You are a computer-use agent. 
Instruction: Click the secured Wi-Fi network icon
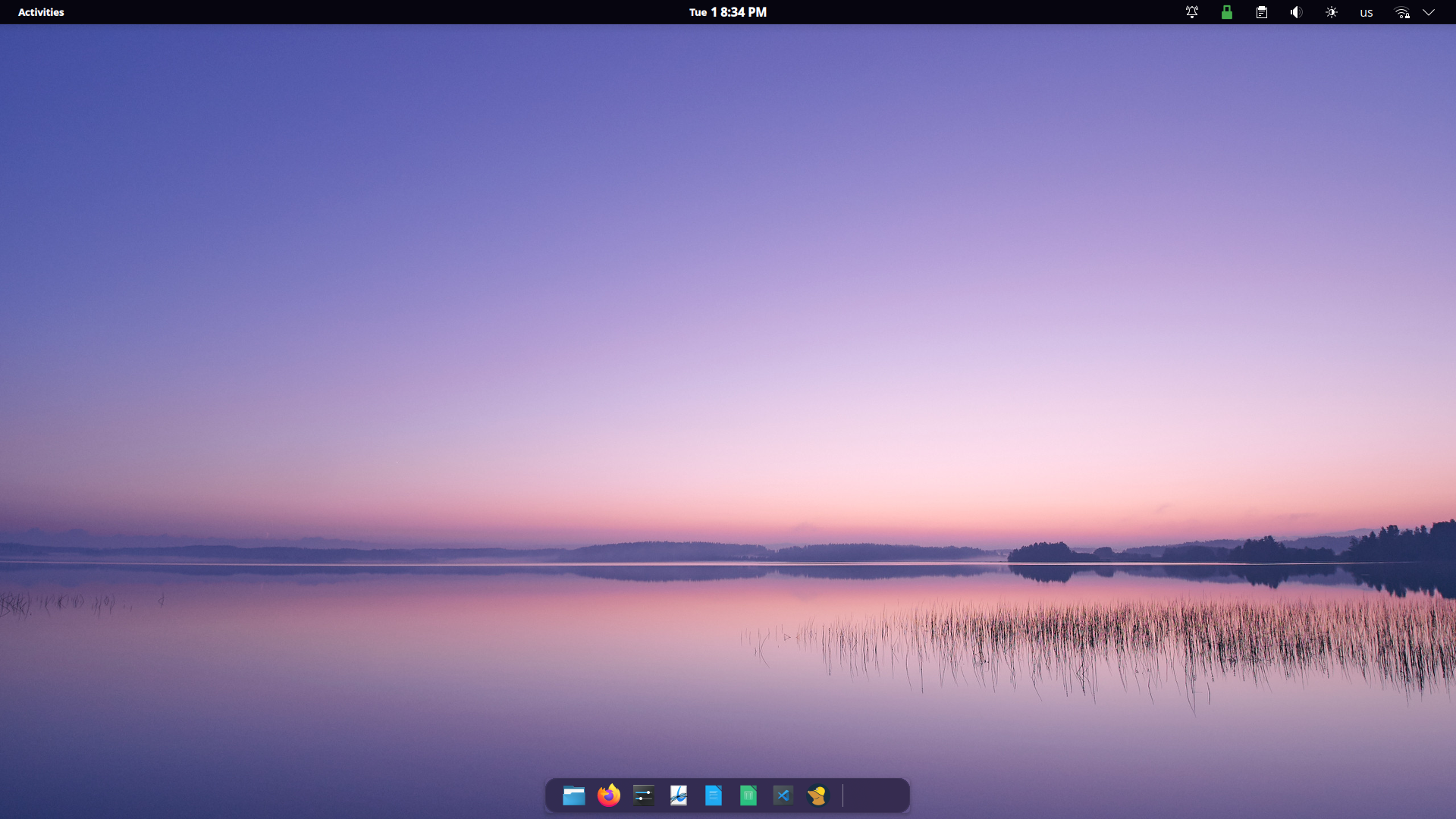pyautogui.click(x=1402, y=12)
